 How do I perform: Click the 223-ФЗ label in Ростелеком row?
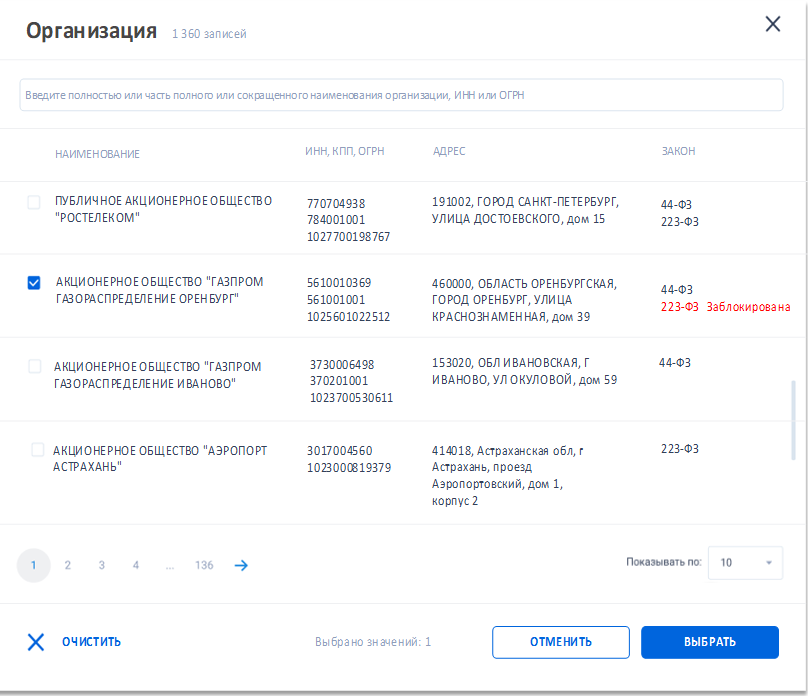(x=680, y=222)
